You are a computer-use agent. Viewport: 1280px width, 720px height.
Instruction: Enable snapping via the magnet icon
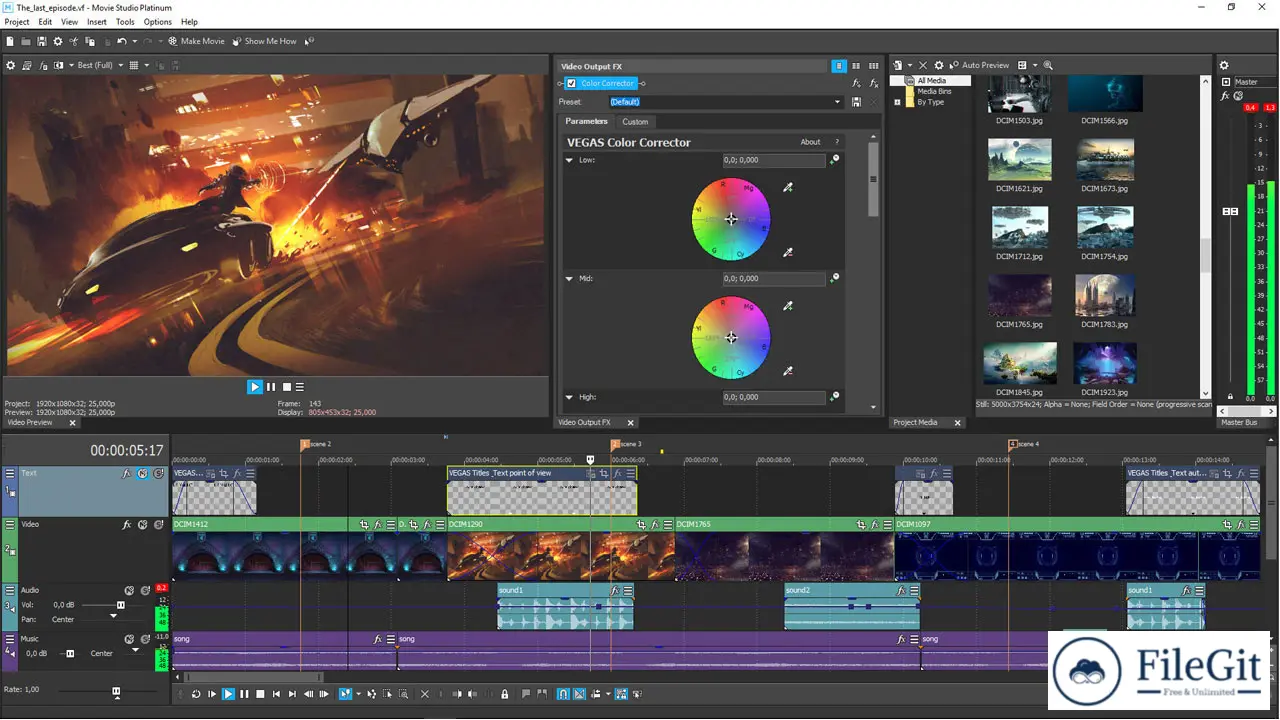pos(562,694)
